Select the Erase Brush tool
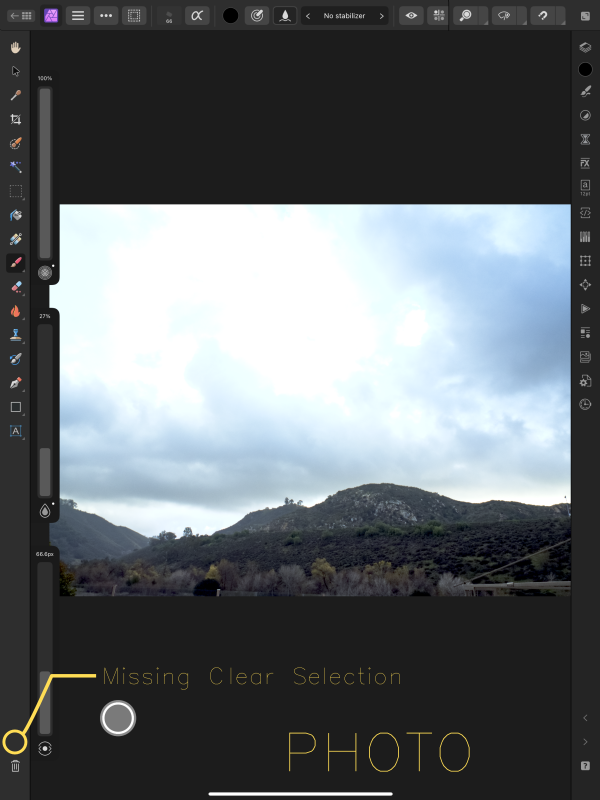The height and width of the screenshot is (800, 600). pos(15,287)
